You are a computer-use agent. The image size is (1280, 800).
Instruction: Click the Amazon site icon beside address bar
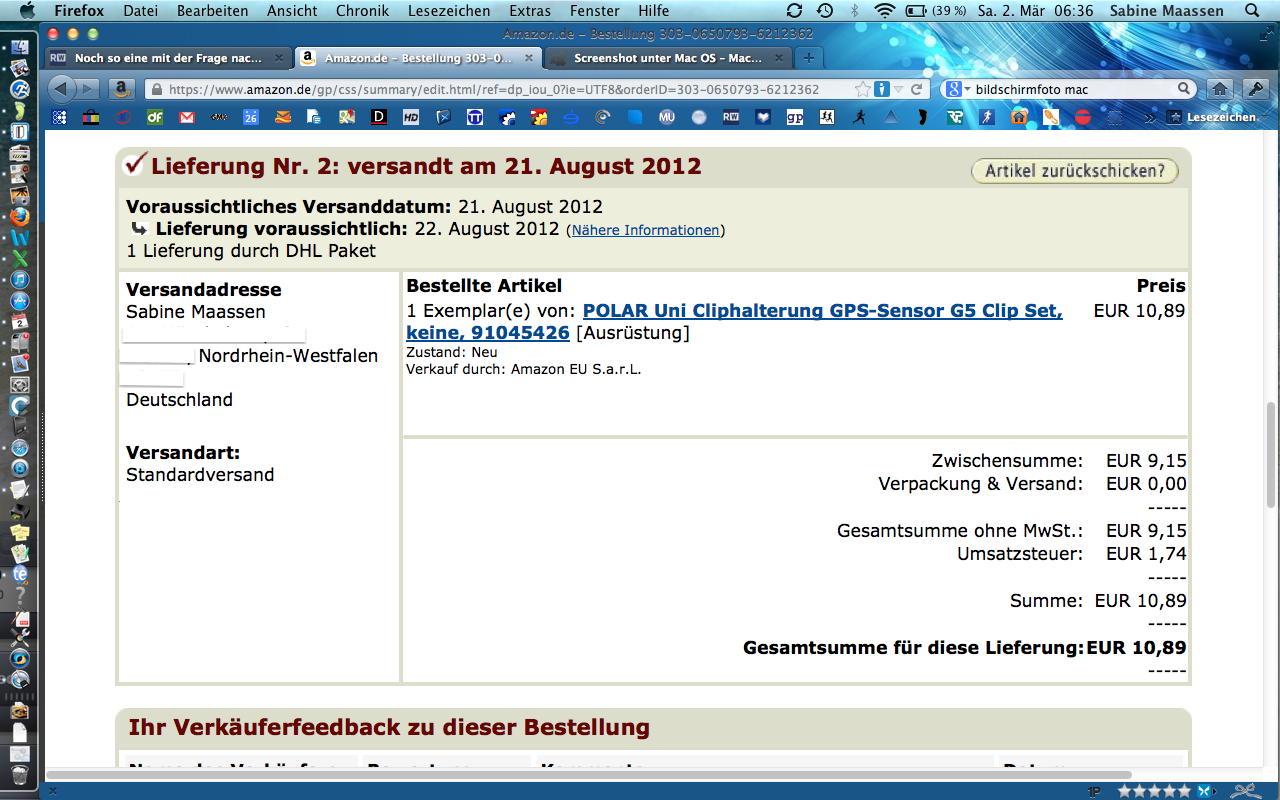tap(122, 89)
